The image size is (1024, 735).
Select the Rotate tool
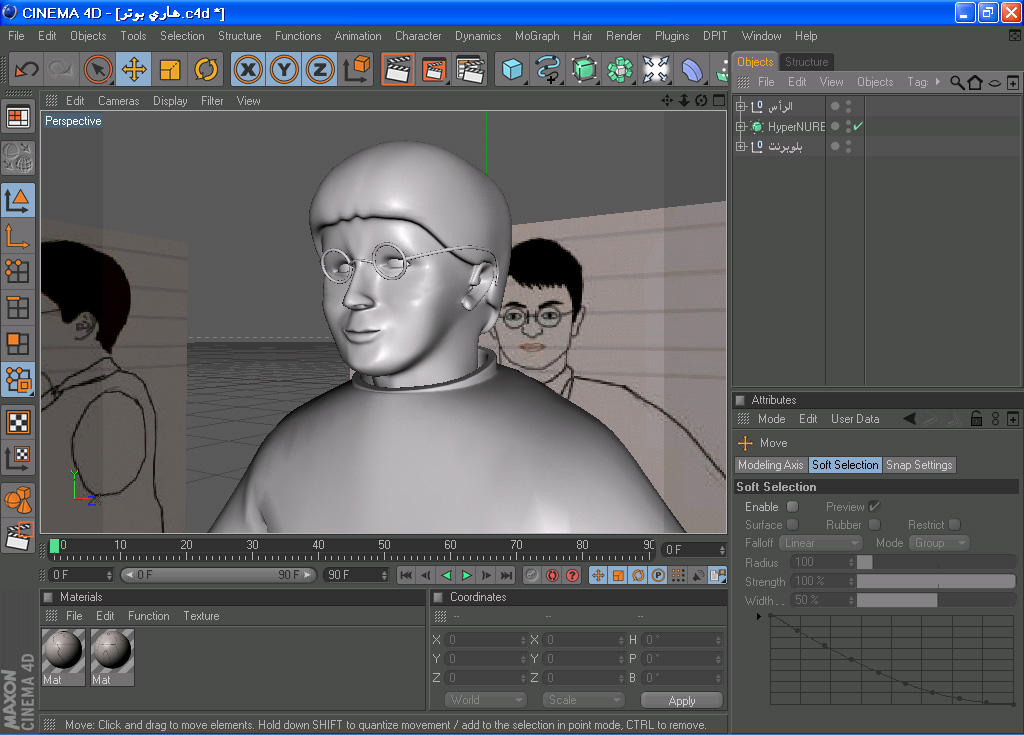click(x=206, y=69)
